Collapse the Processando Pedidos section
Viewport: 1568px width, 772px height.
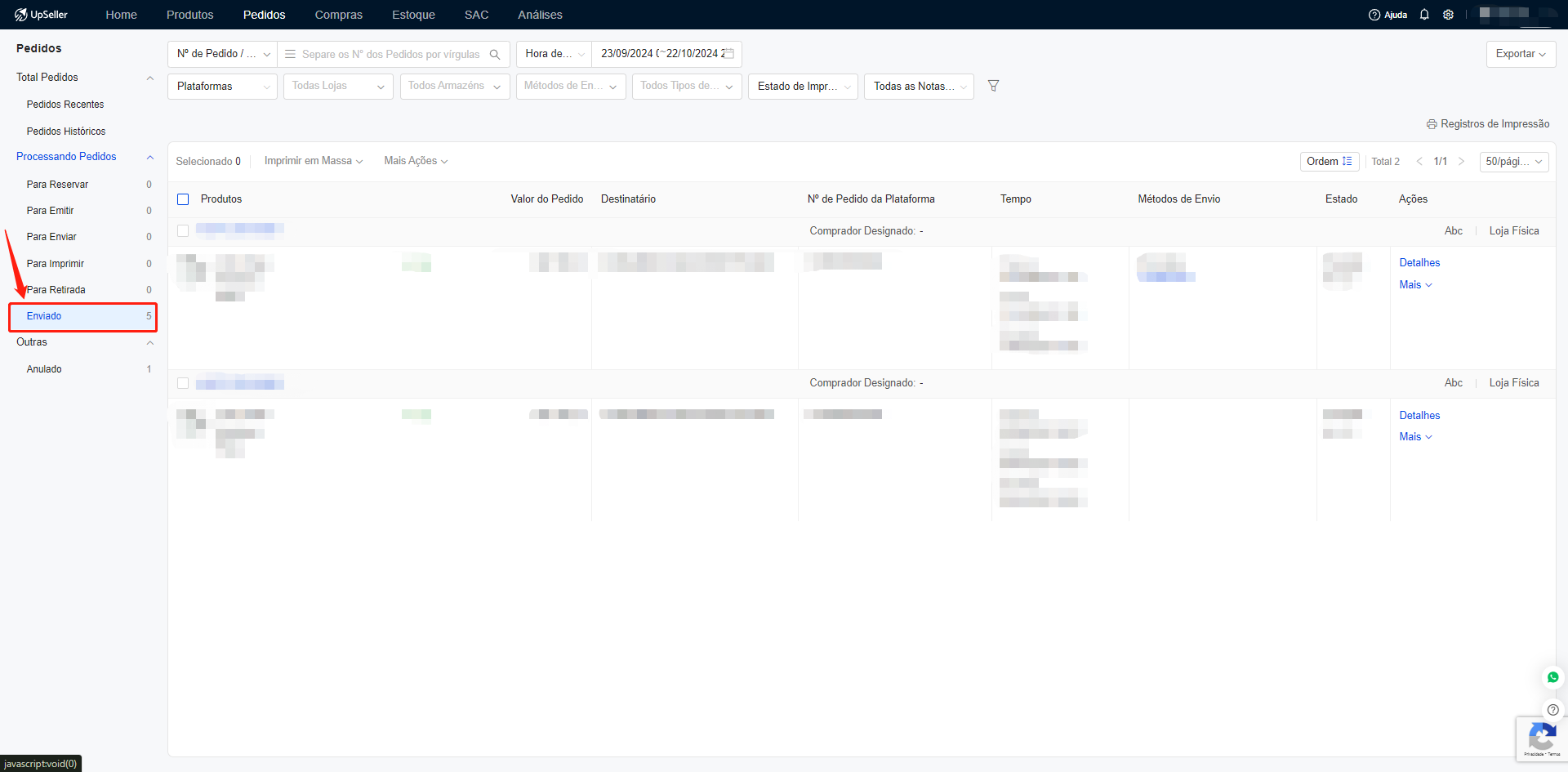[x=149, y=157]
